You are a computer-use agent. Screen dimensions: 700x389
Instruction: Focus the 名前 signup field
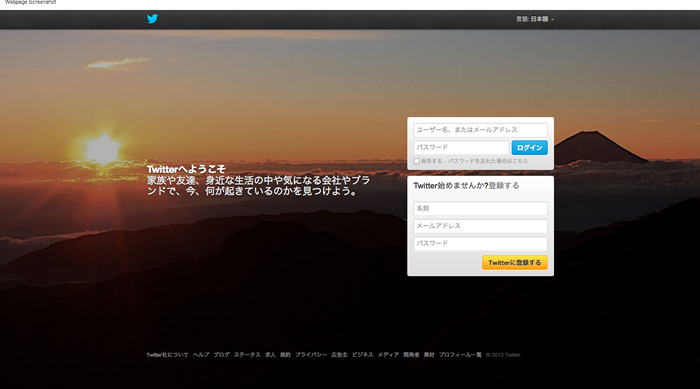(480, 209)
